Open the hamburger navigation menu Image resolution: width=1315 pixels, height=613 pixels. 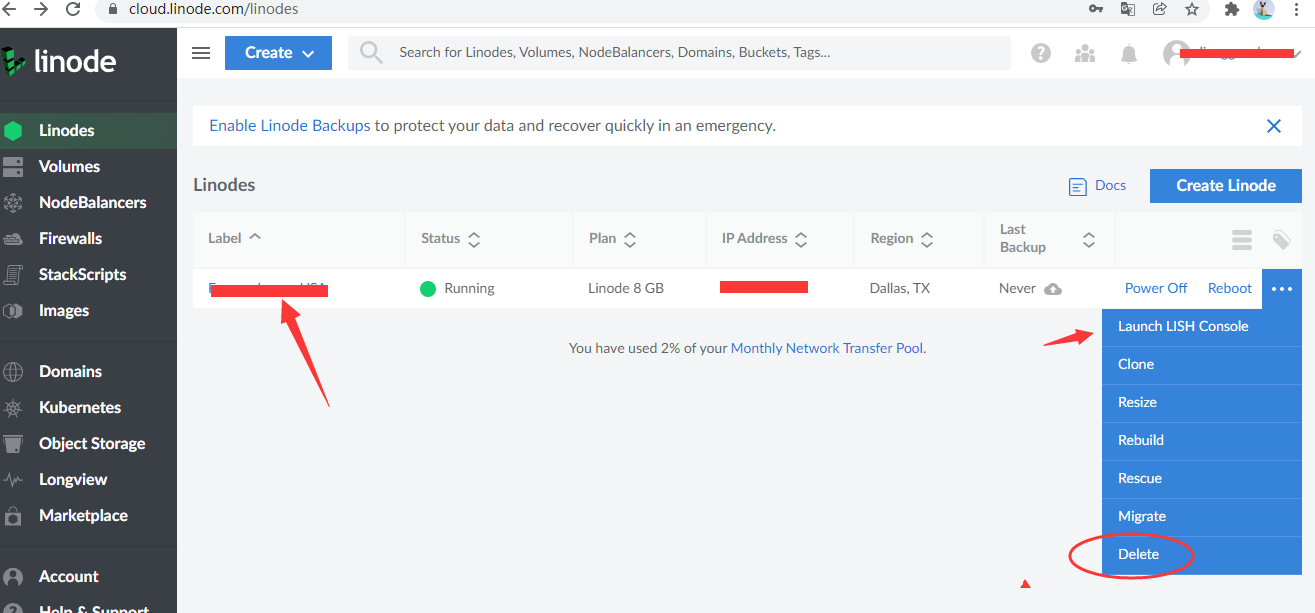(x=201, y=53)
